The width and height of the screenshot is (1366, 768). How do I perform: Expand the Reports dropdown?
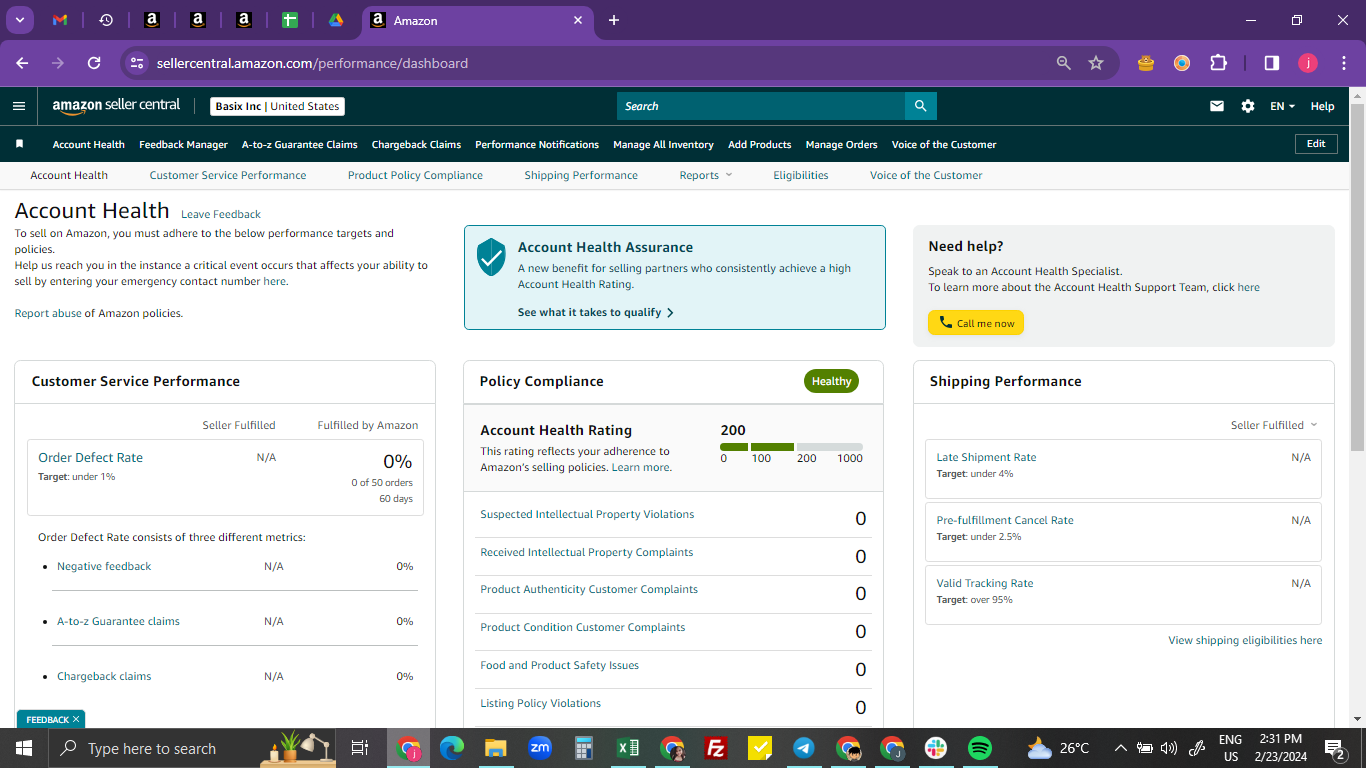coord(706,175)
